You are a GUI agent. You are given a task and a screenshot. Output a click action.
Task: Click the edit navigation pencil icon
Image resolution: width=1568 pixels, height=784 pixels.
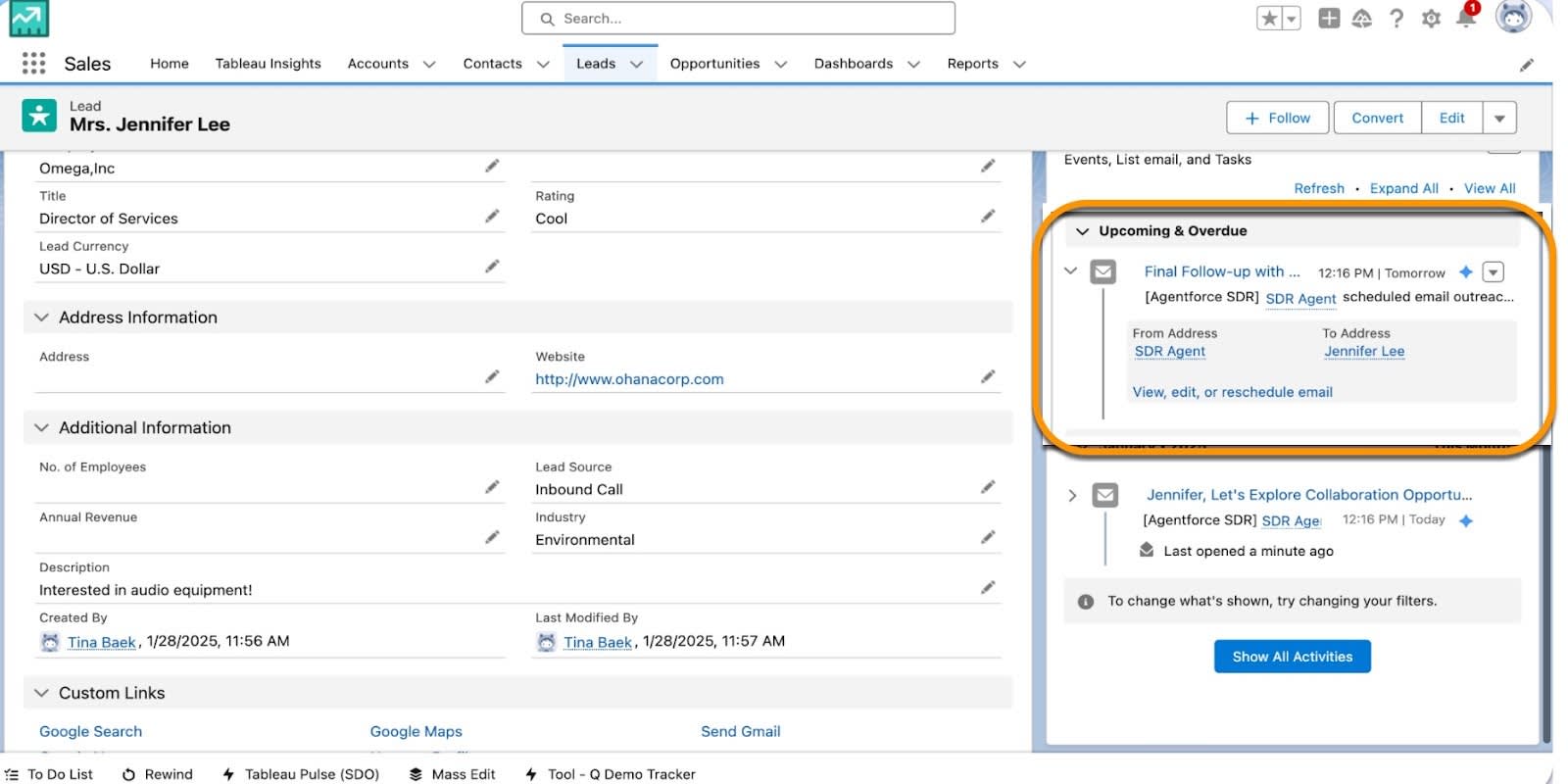[x=1526, y=65]
